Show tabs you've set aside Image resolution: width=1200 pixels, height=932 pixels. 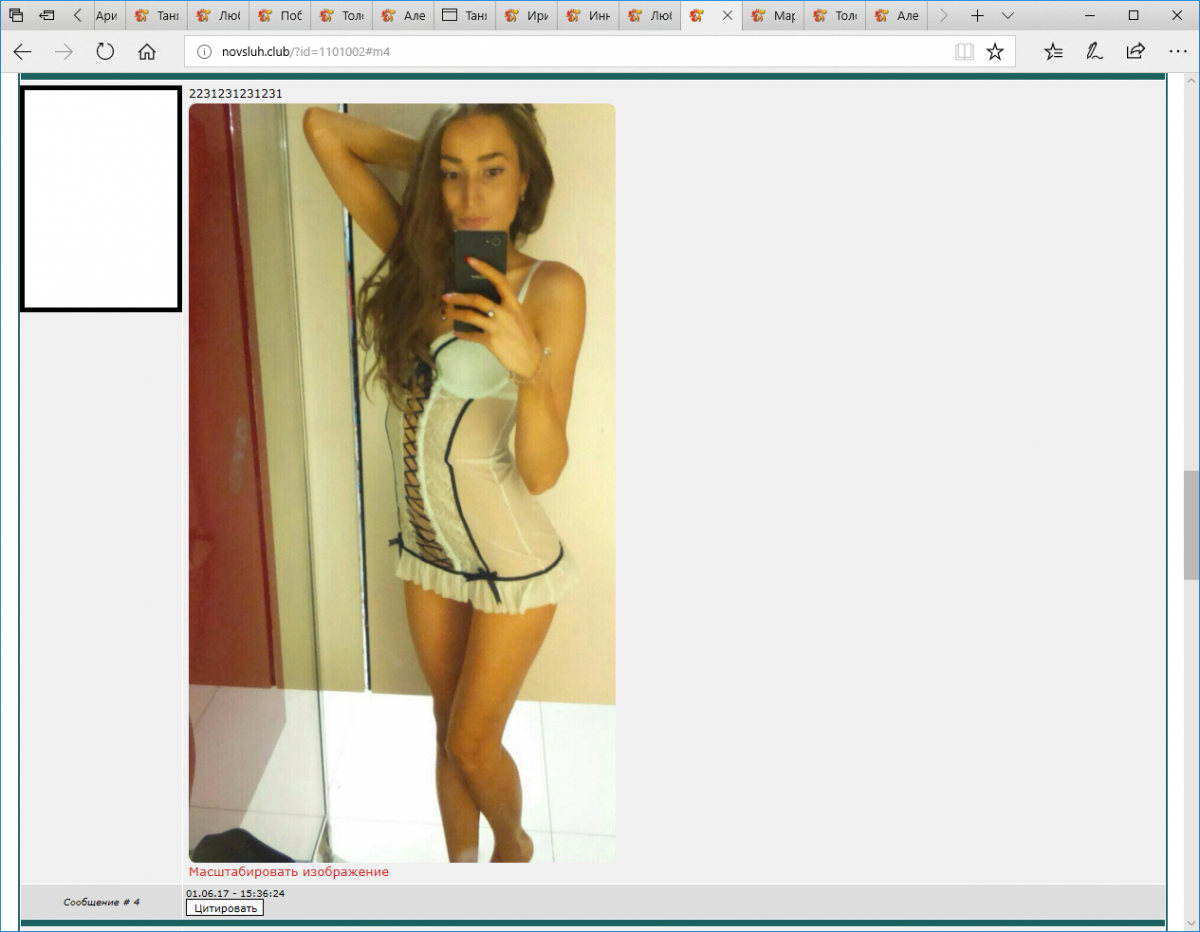point(16,16)
